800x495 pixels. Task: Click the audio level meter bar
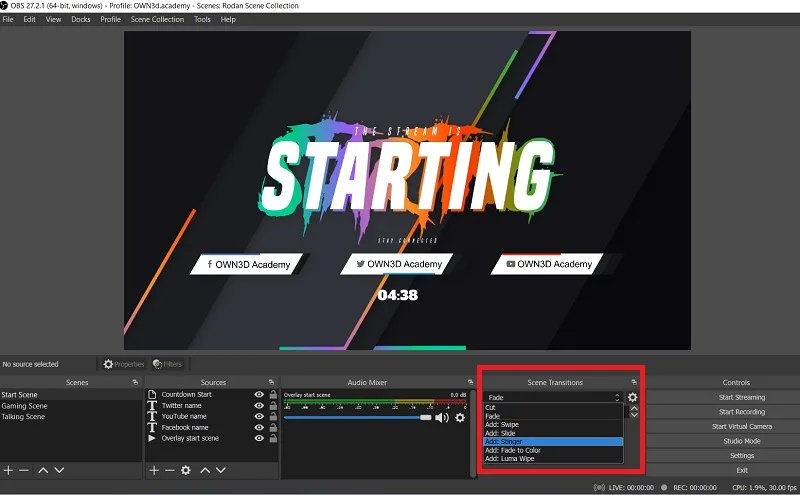(375, 401)
